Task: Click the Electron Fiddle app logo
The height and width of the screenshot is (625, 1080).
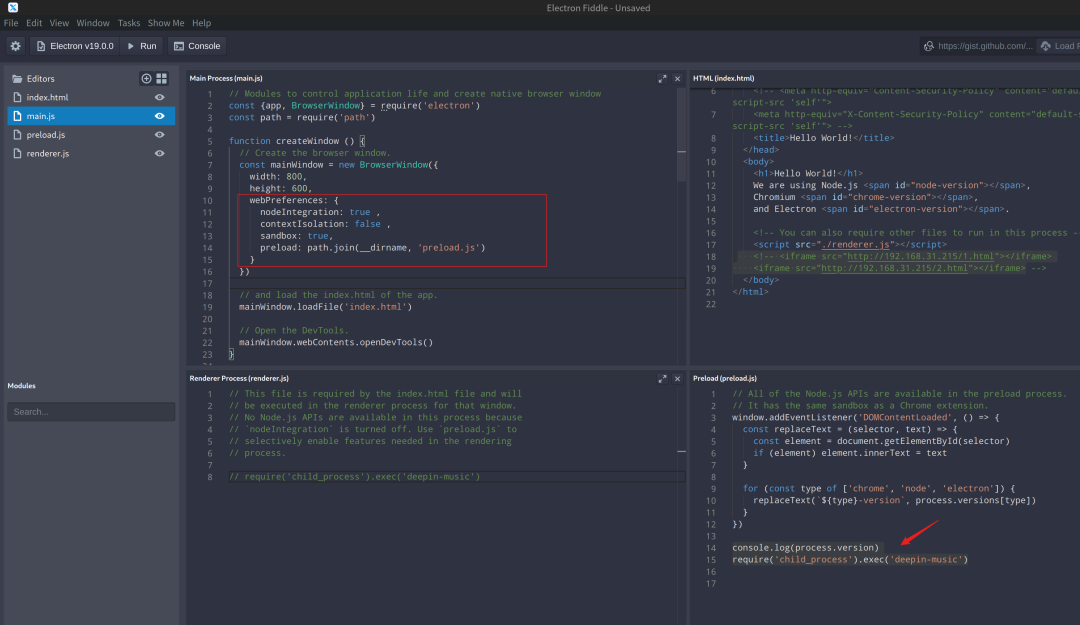Action: pos(12,8)
